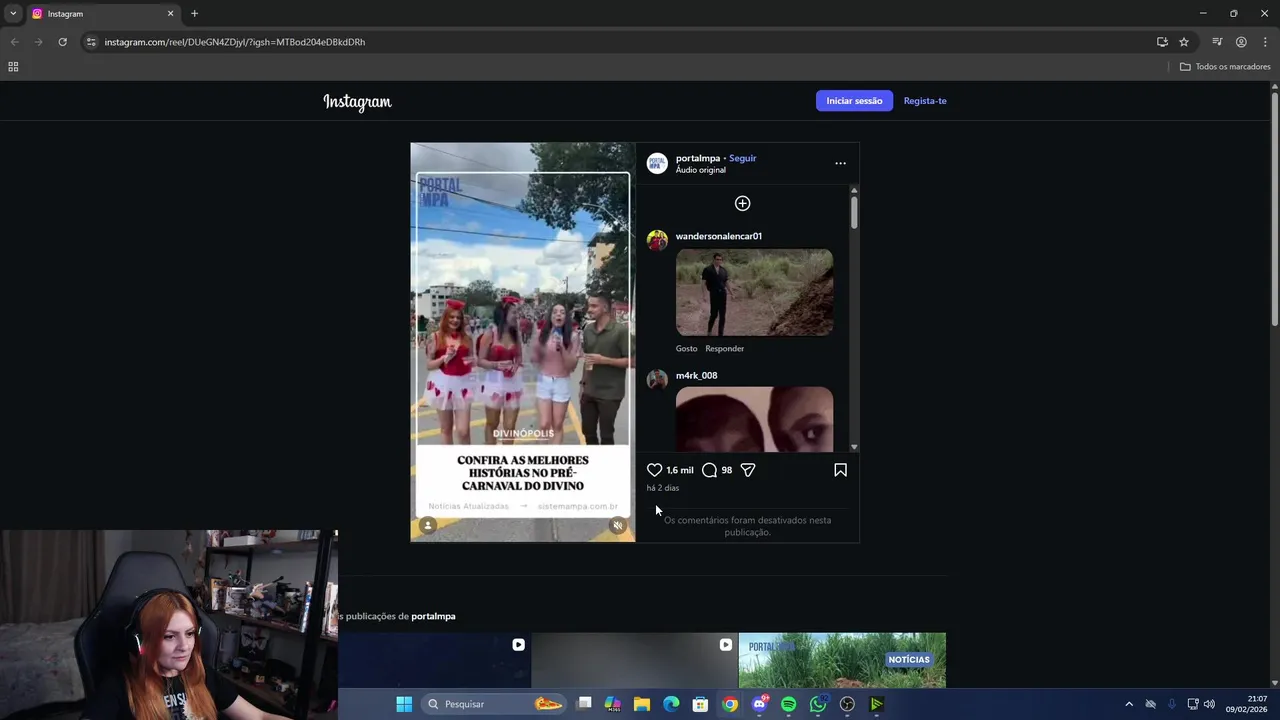
Task: Click the address bar URL
Action: (235, 42)
